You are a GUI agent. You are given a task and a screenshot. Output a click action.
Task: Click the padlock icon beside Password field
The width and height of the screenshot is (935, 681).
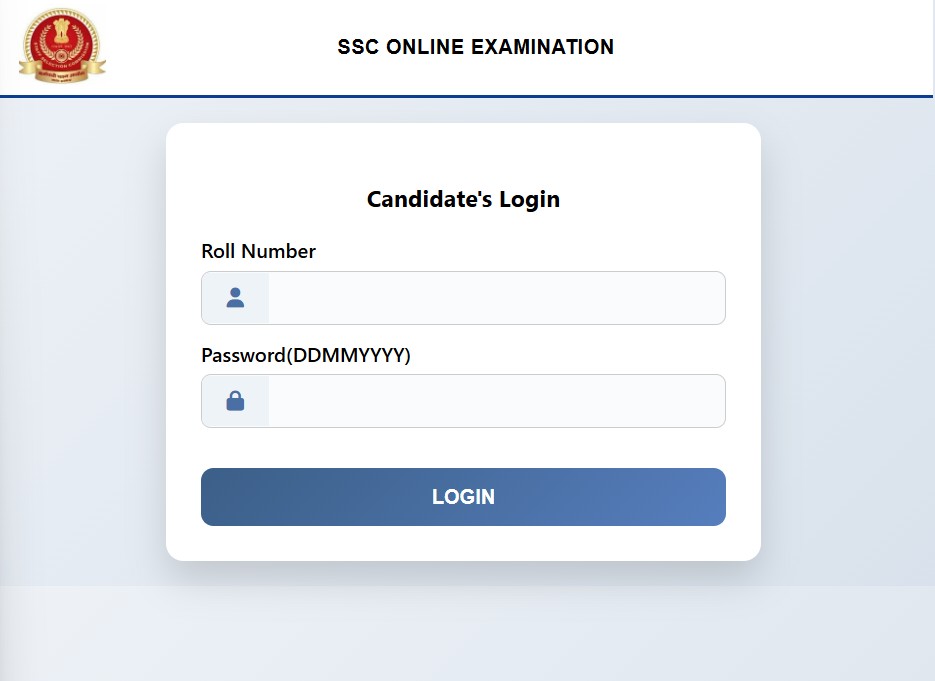pos(235,401)
